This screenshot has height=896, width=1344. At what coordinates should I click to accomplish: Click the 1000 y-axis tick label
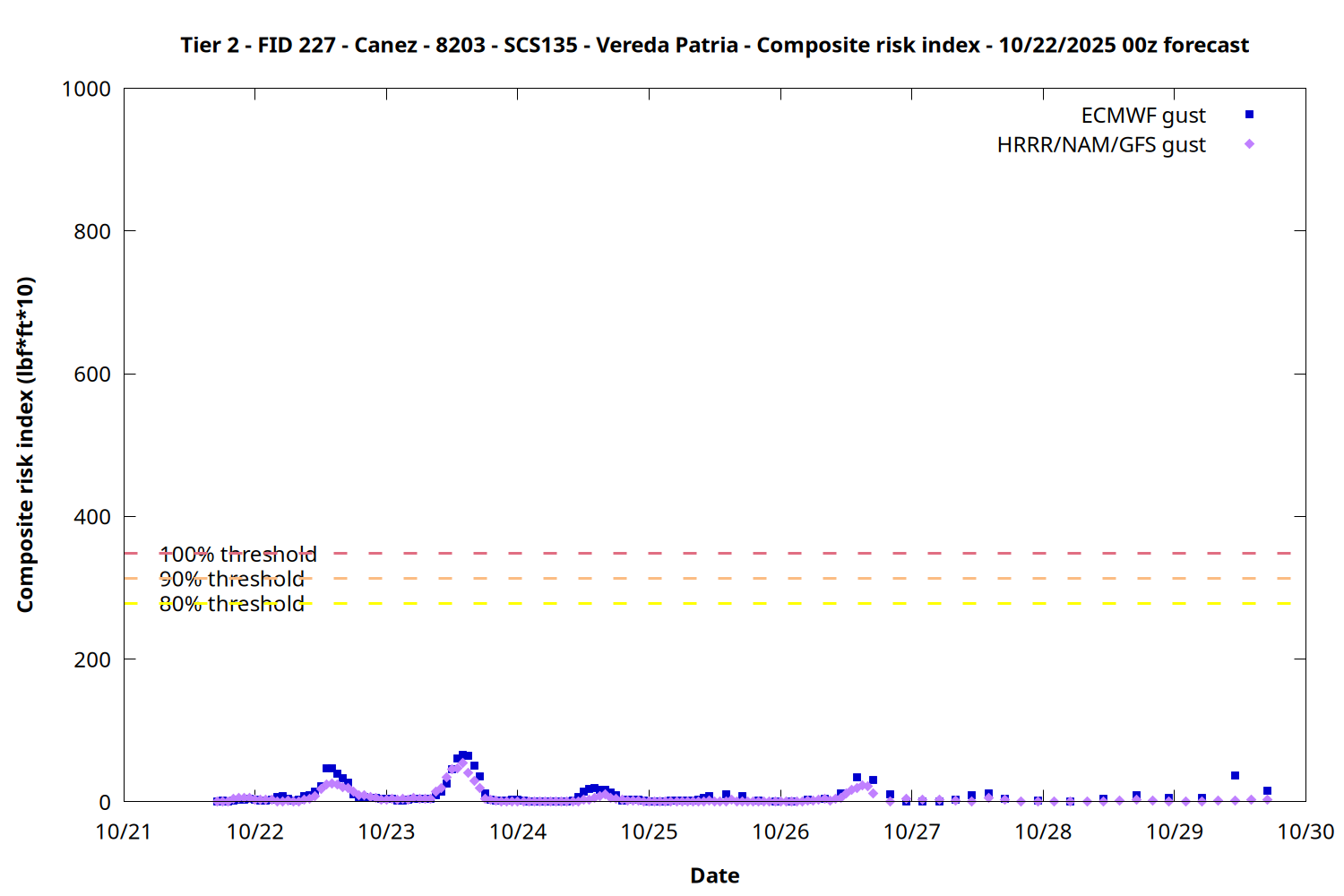pyautogui.click(x=86, y=89)
